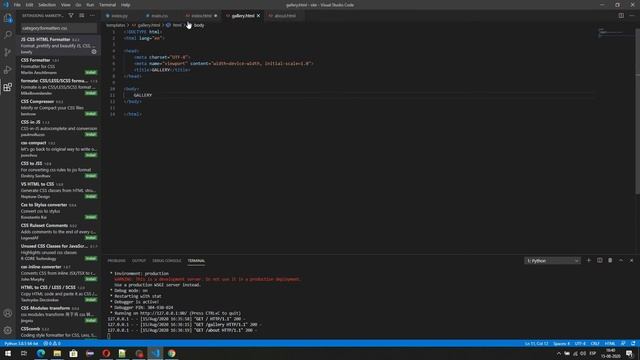The width and height of the screenshot is (640, 360).
Task: Install the CSS-in-JS extension
Action: tap(91, 134)
